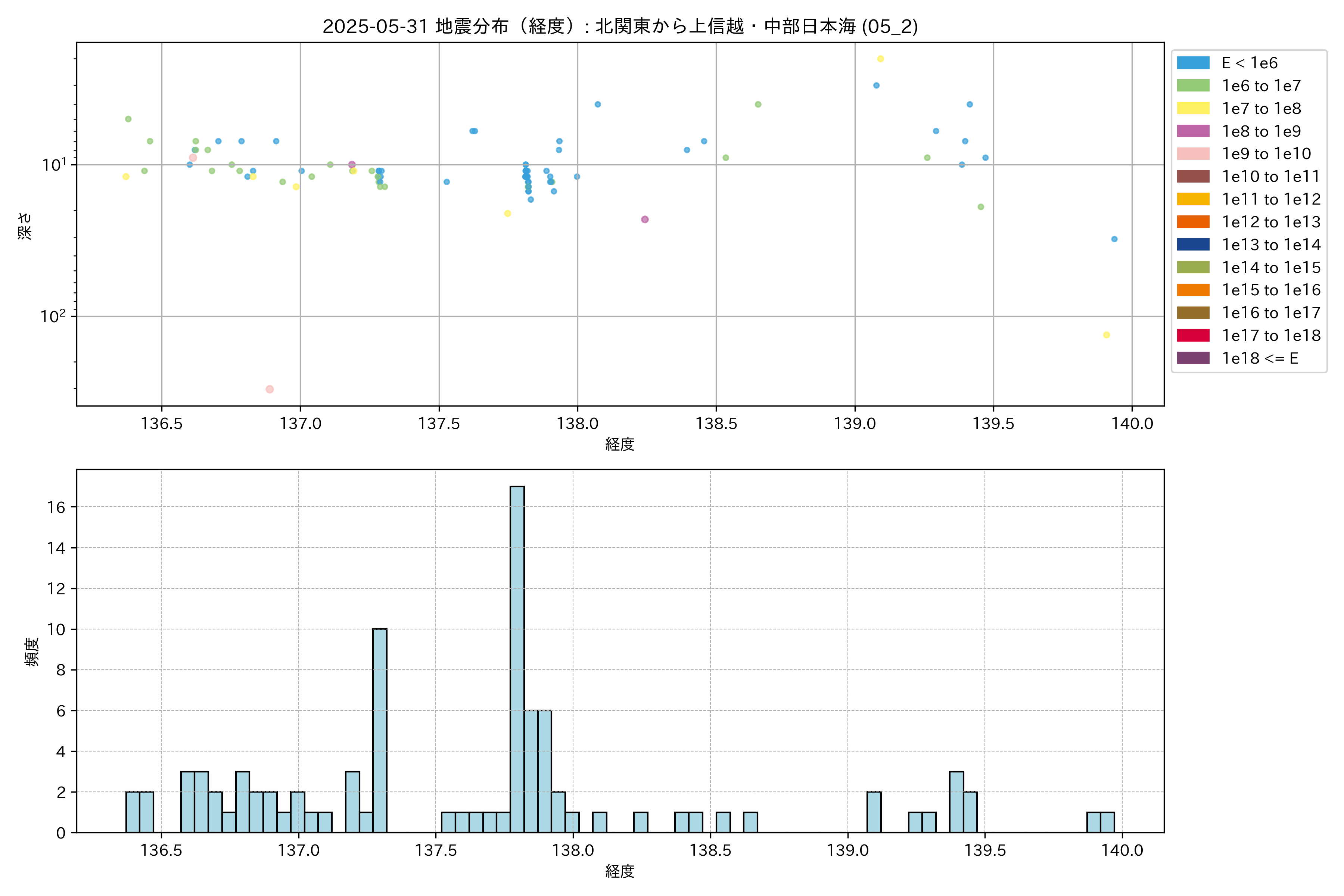This screenshot has height=896, width=1344.
Task: Click the '経度' x-axis label under scatter plot
Action: [x=620, y=444]
